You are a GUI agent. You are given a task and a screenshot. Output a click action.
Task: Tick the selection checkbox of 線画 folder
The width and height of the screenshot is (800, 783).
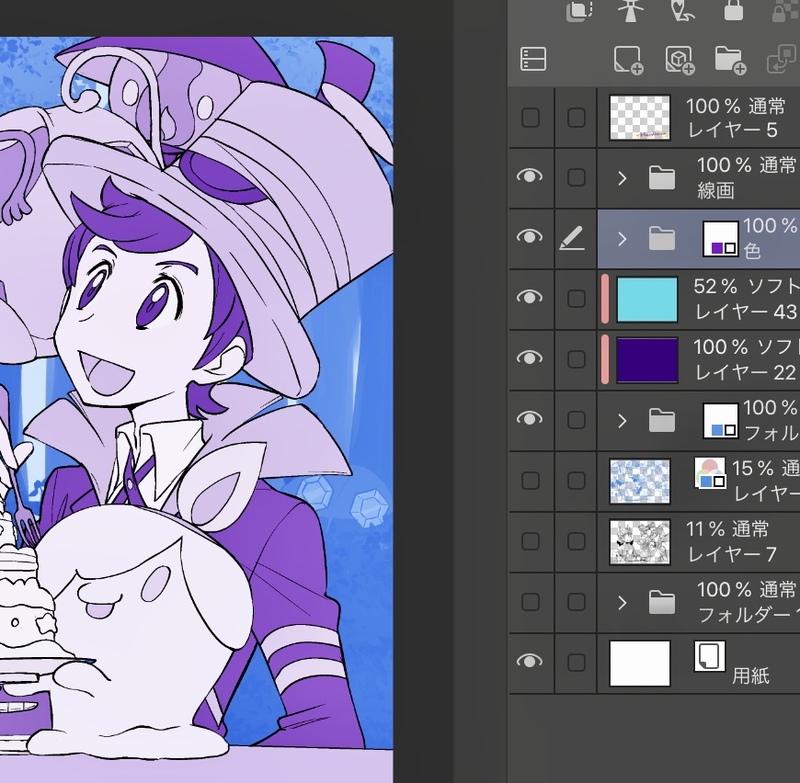[x=577, y=178]
